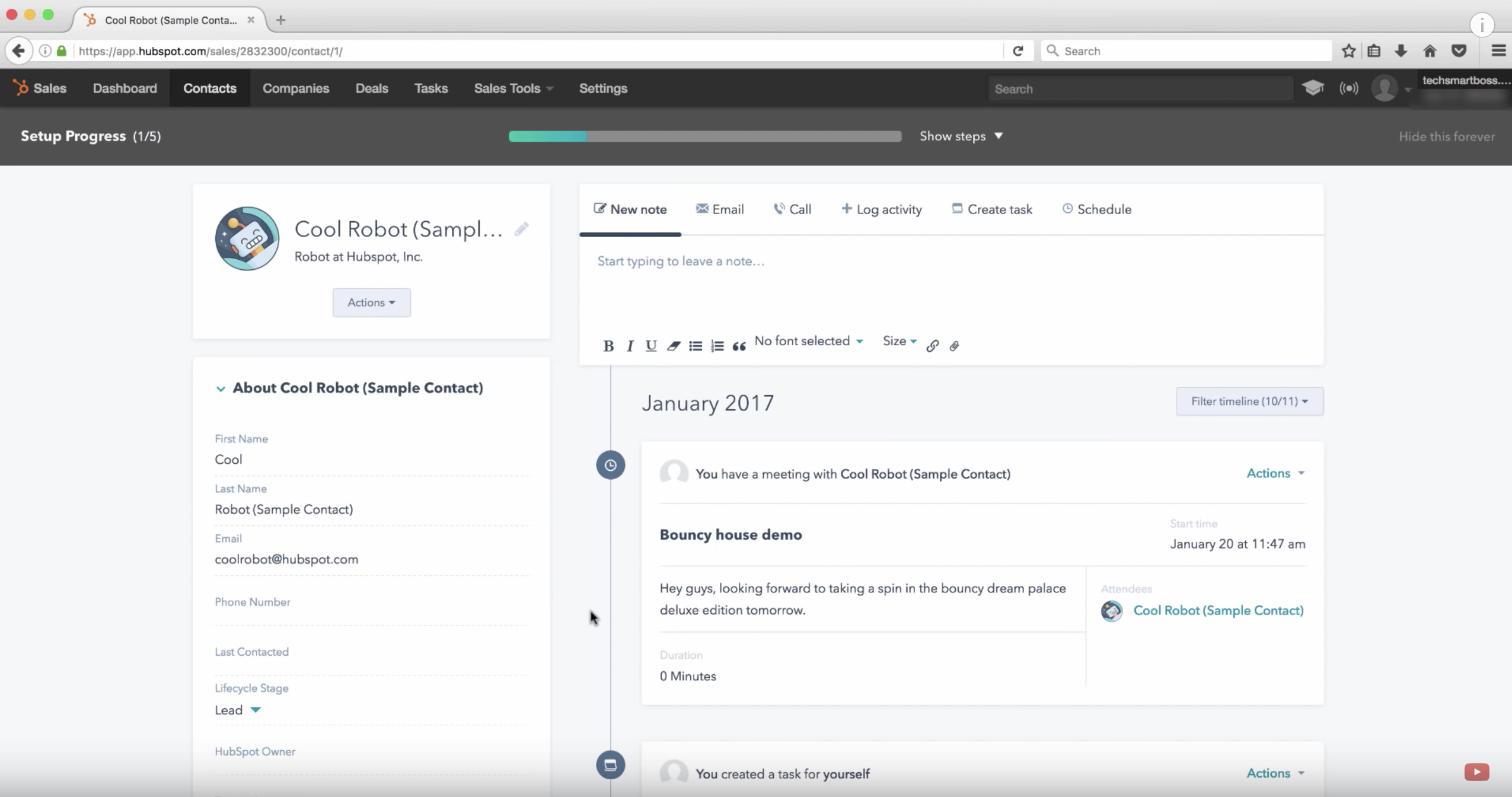This screenshot has width=1512, height=797.
Task: Click the clear formatting eraser icon
Action: 673,346
